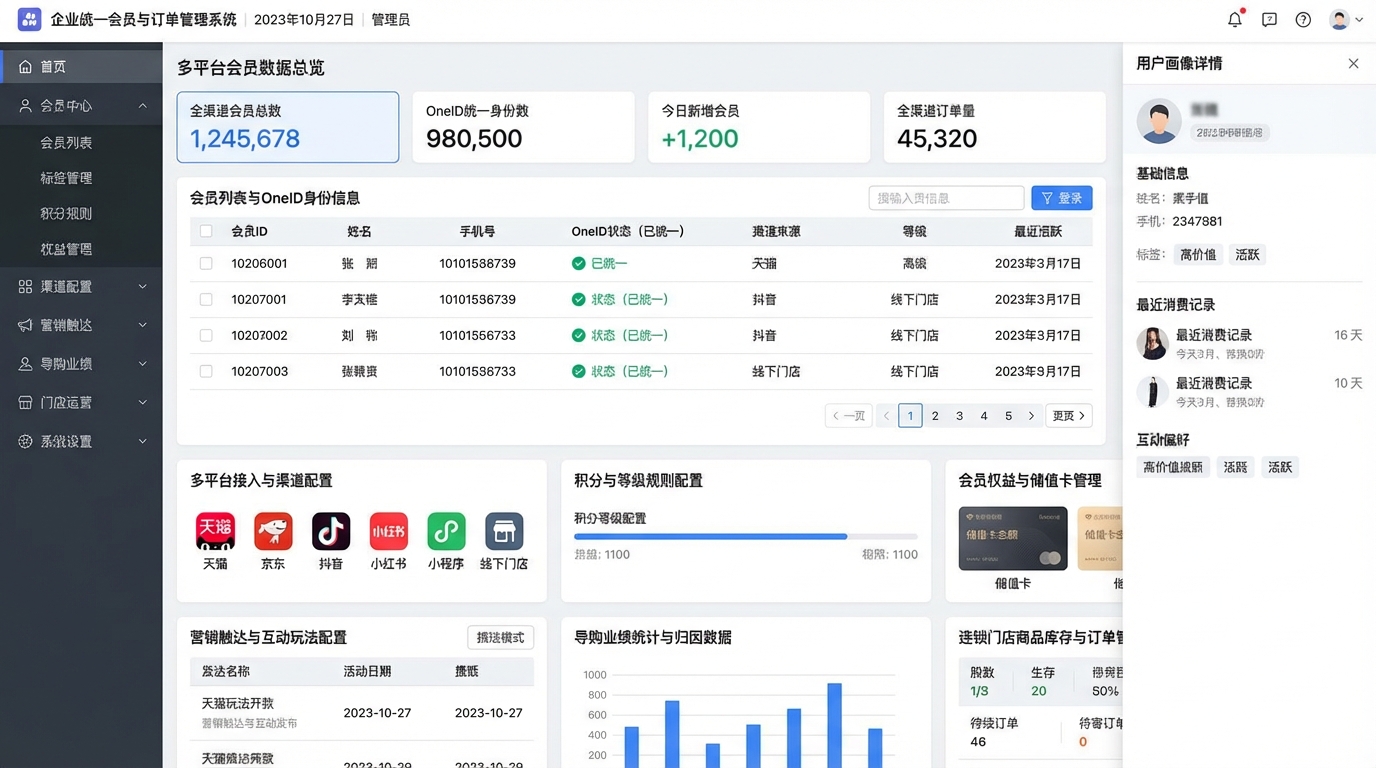Tick the checkbox for member 10207002
The height and width of the screenshot is (768, 1376).
tap(206, 336)
